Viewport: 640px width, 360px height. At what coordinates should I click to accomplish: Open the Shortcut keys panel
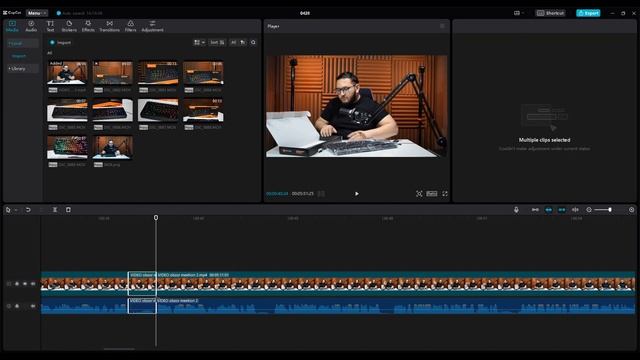click(x=550, y=13)
